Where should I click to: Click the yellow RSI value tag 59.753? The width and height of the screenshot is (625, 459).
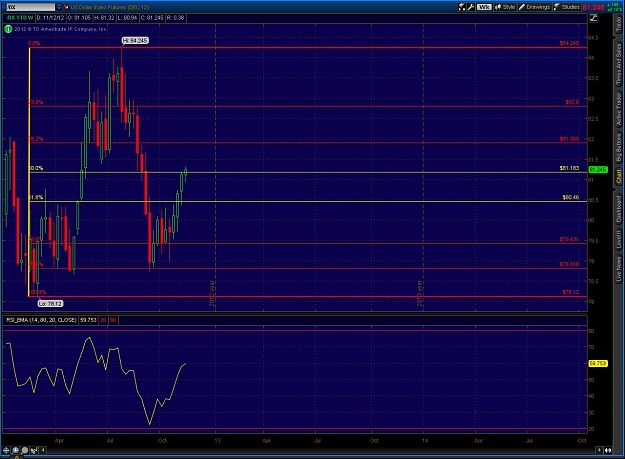coord(598,363)
